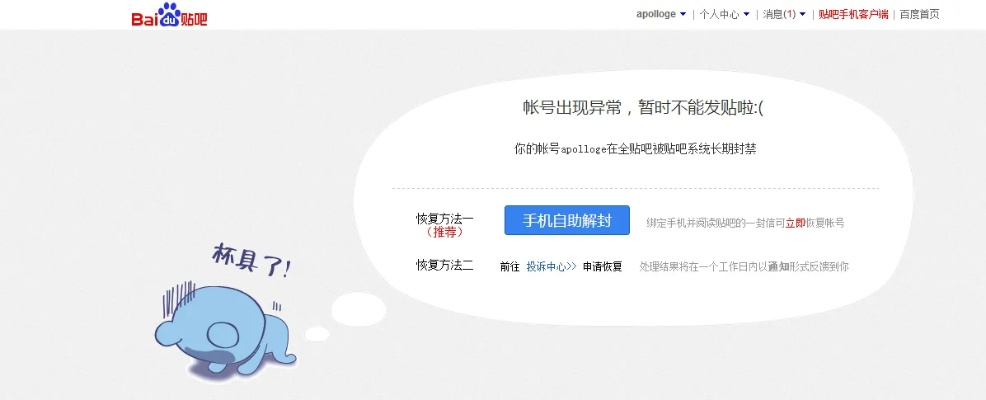Open the apolloge username menu

click(x=656, y=15)
